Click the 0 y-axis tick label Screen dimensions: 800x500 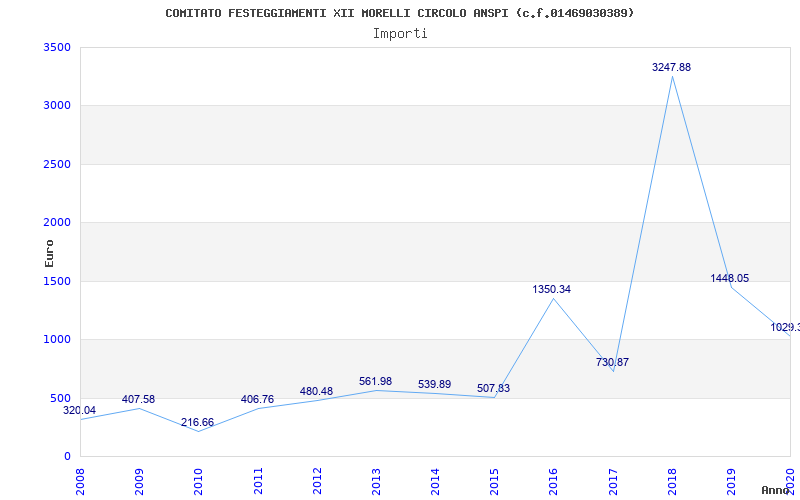[x=67, y=456]
